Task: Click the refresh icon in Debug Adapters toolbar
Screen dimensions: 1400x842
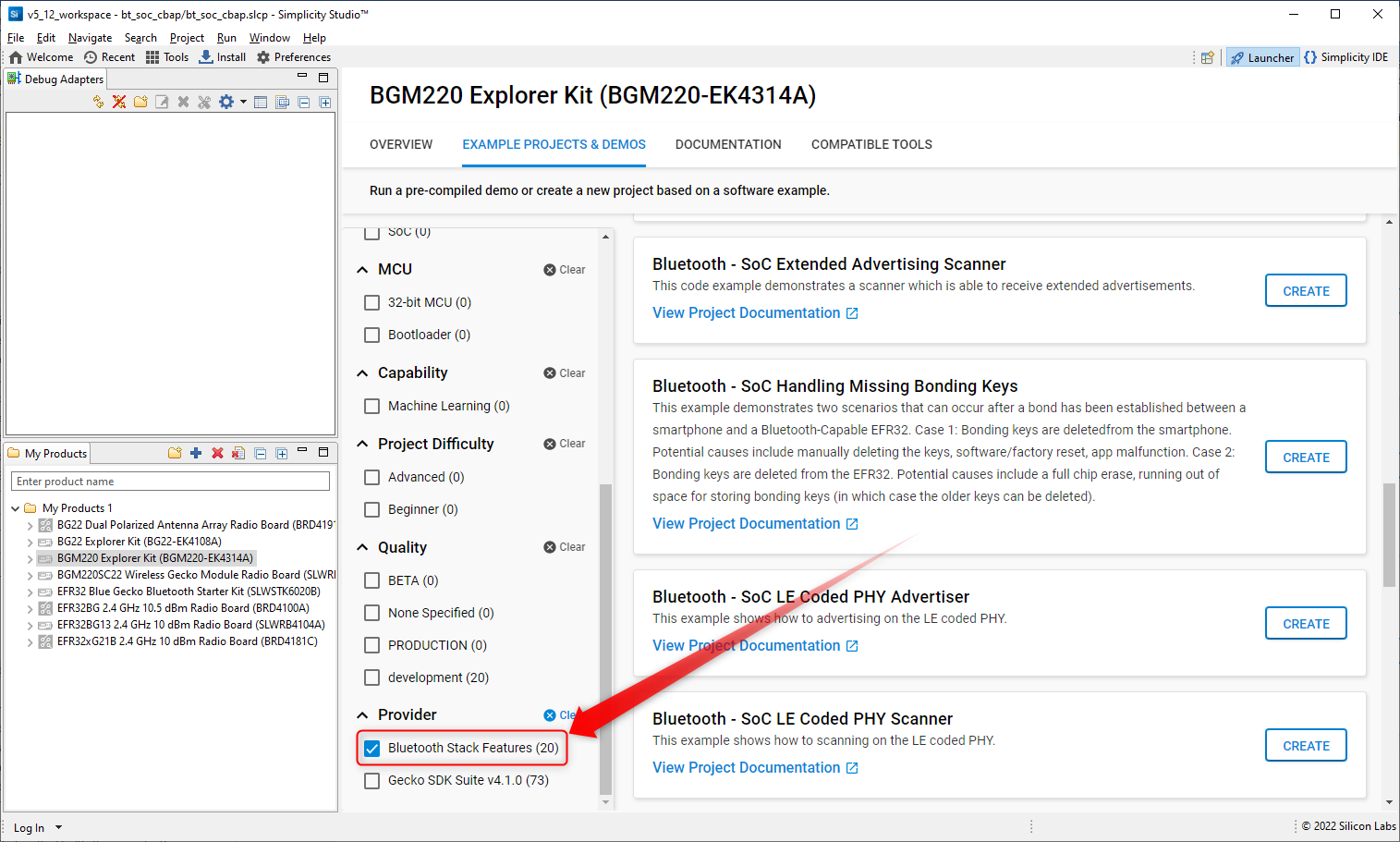Action: tap(98, 102)
